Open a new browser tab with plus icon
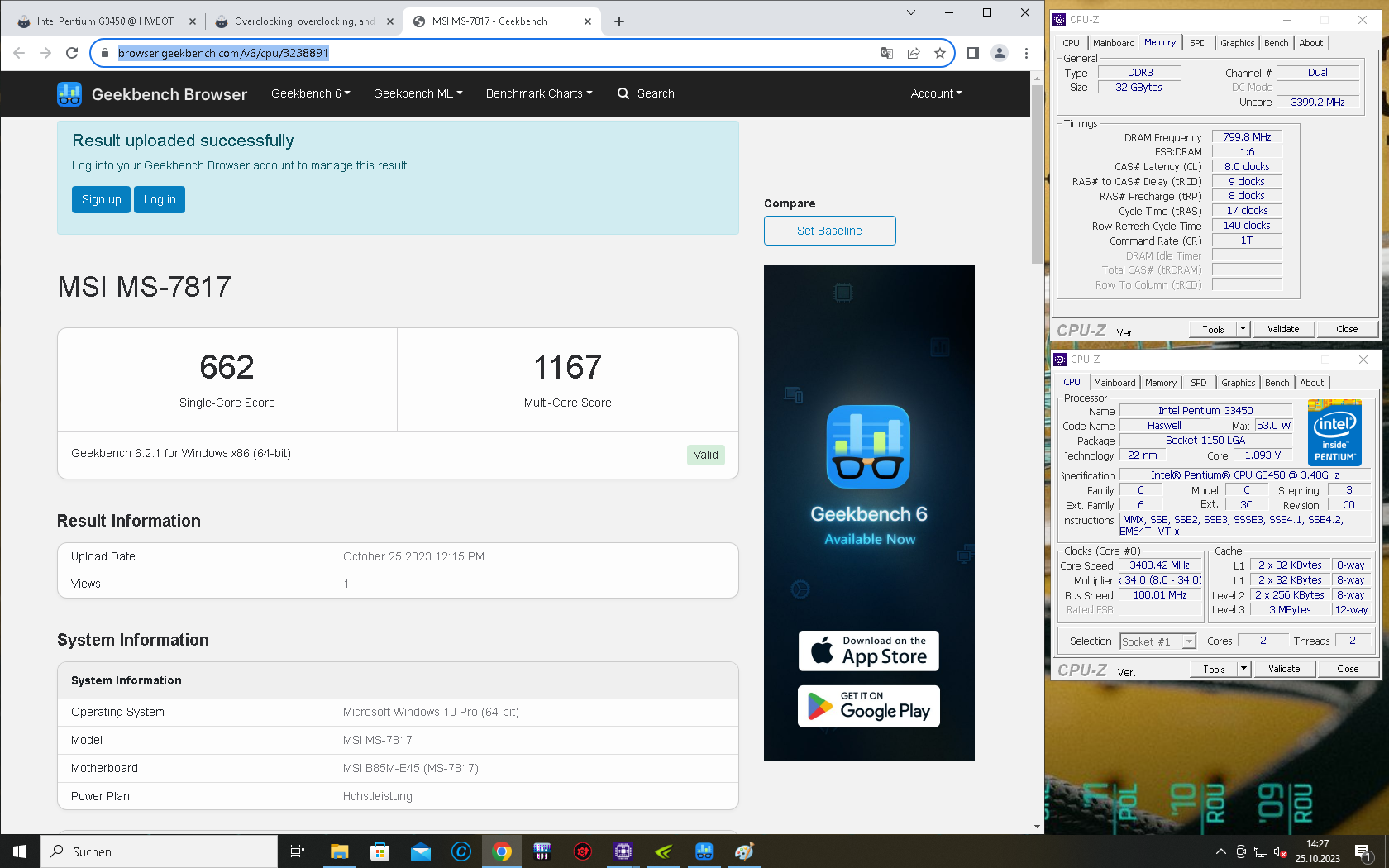 619,21
